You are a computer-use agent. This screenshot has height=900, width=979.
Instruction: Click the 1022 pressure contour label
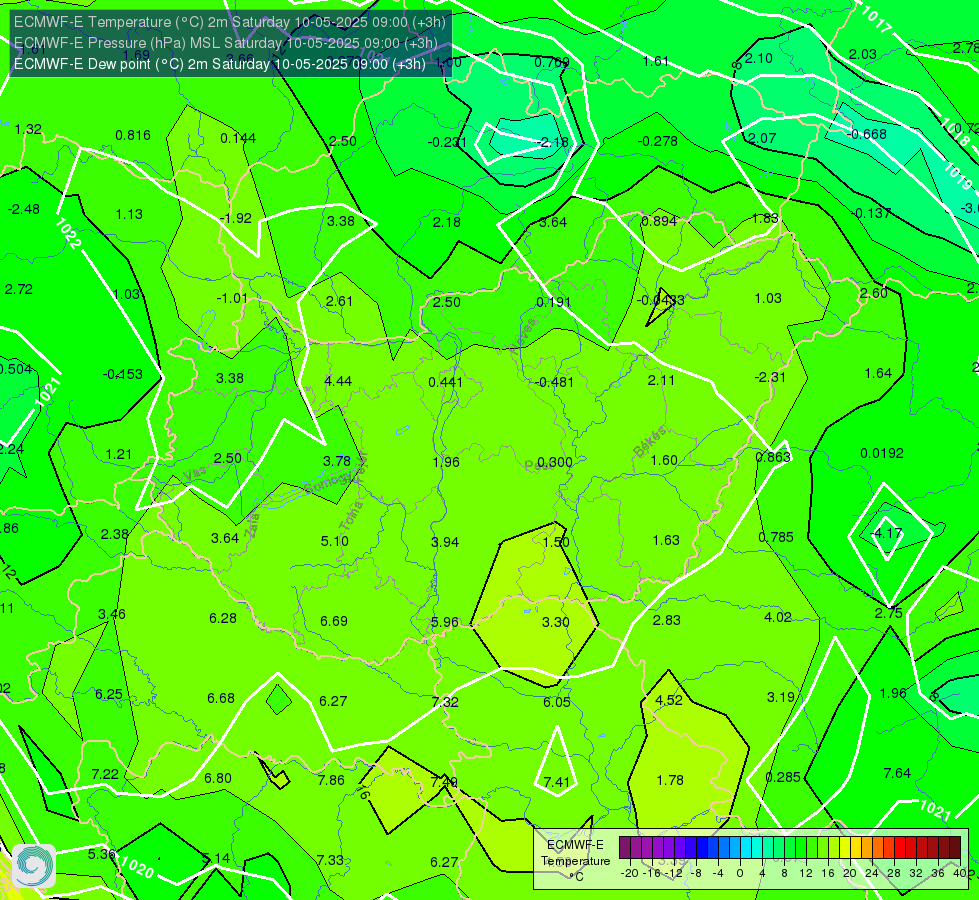67,233
